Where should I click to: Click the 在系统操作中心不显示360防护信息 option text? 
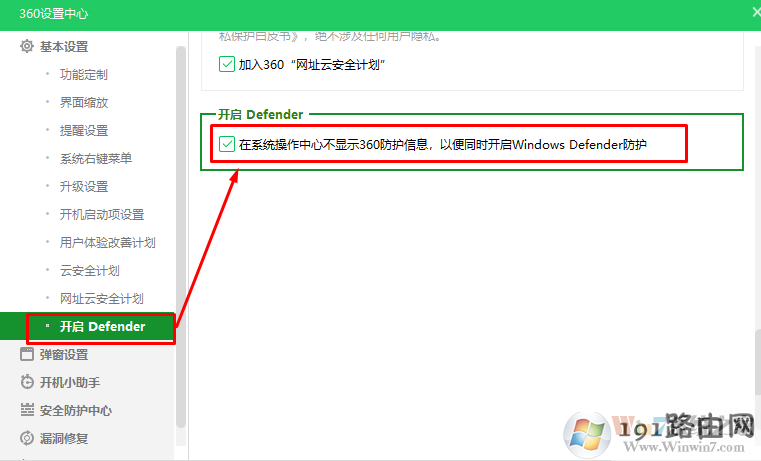[x=443, y=145]
